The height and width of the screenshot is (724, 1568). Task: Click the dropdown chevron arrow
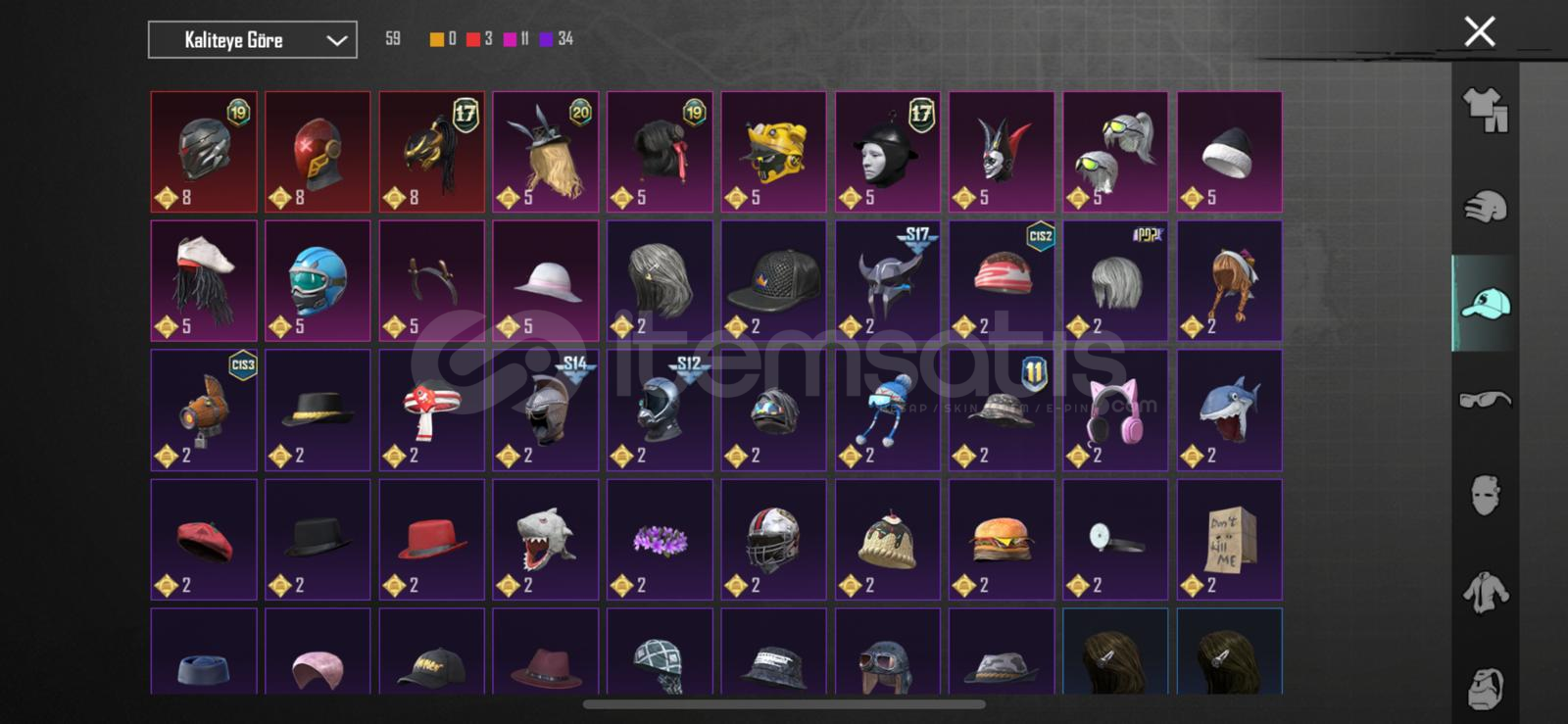pos(336,41)
